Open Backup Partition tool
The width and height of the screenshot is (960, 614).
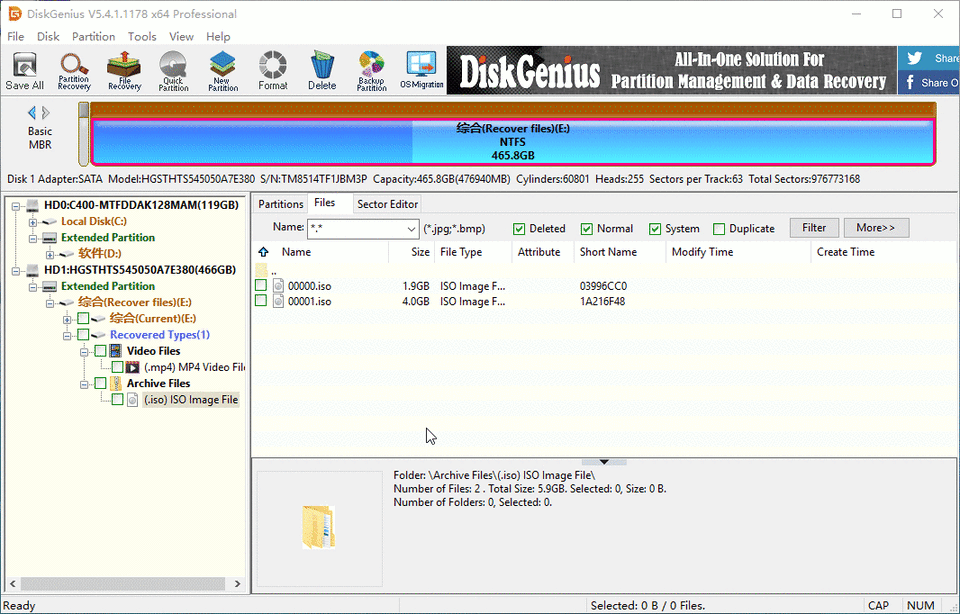point(372,70)
